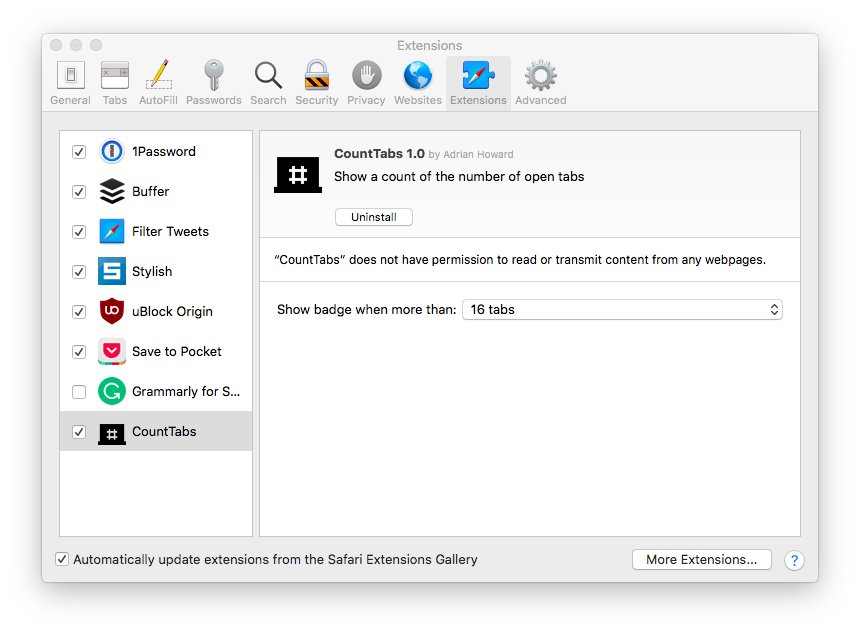The image size is (860, 632).
Task: Disable the Filter Tweets extension checkbox
Action: pos(79,232)
